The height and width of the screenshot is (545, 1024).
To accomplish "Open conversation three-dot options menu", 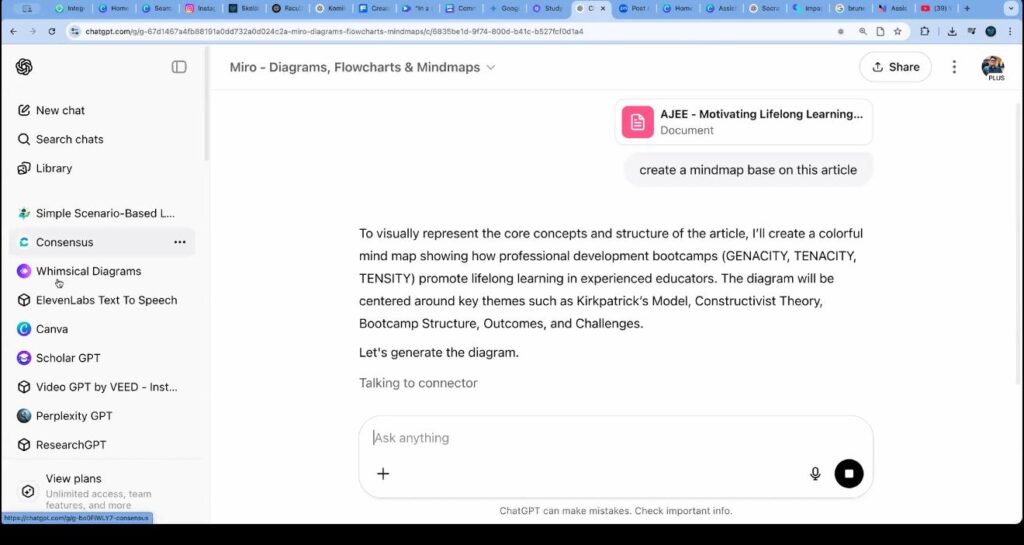I will click(954, 67).
